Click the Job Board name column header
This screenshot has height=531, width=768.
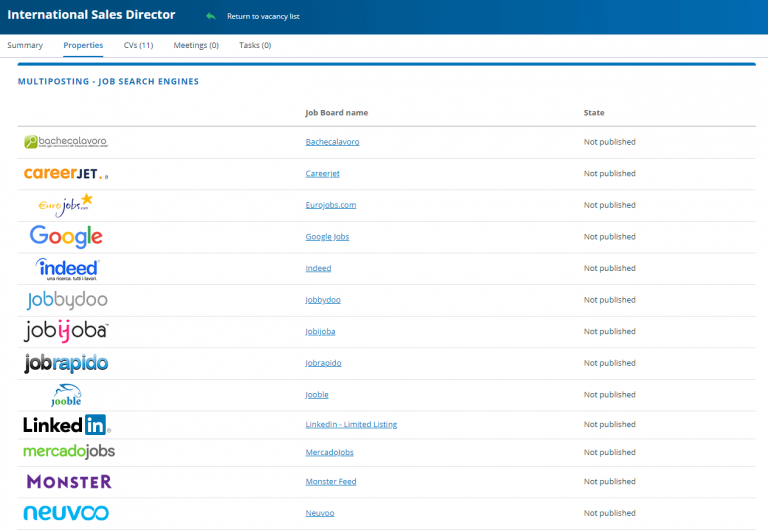[336, 113]
